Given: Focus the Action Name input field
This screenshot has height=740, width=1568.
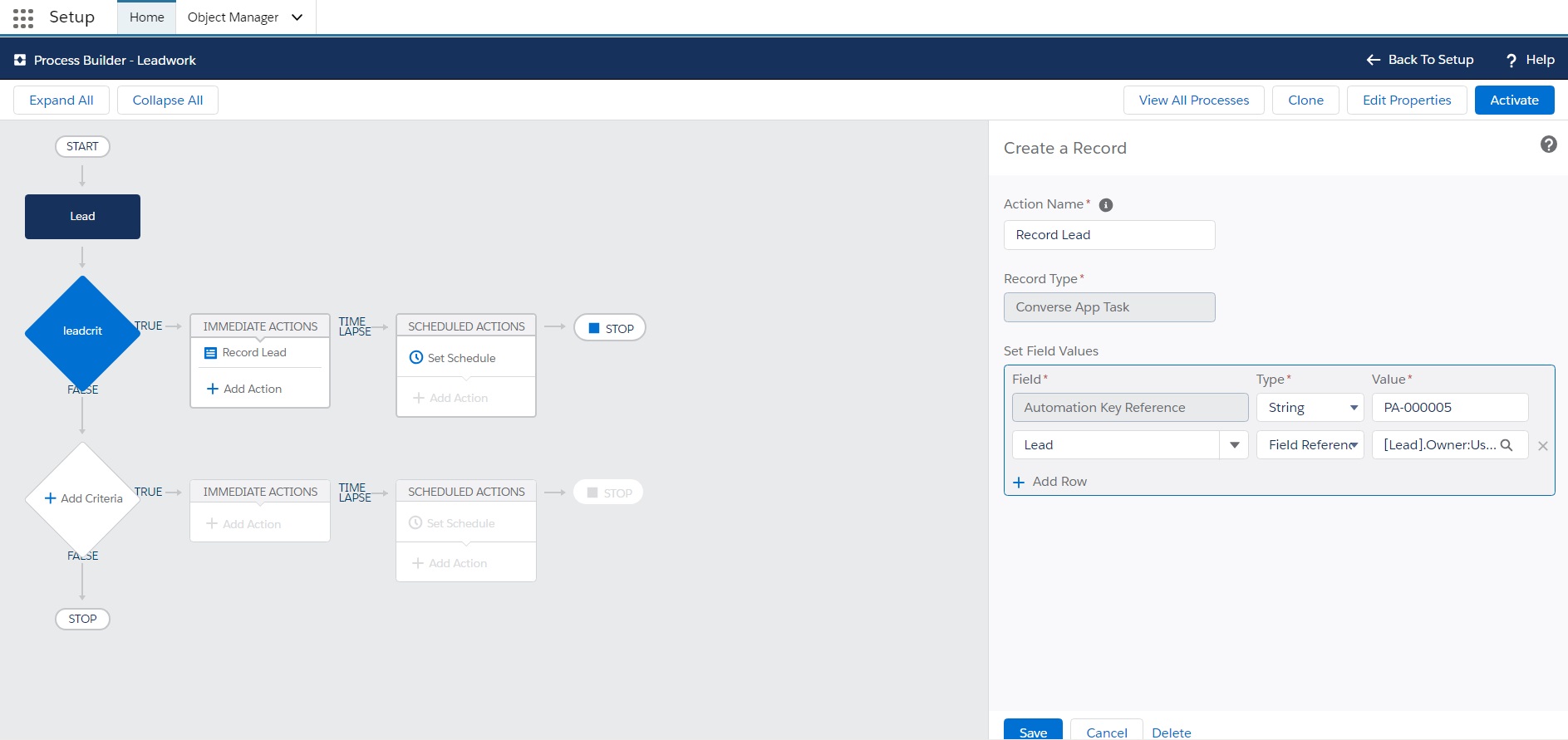Looking at the screenshot, I should [1109, 235].
